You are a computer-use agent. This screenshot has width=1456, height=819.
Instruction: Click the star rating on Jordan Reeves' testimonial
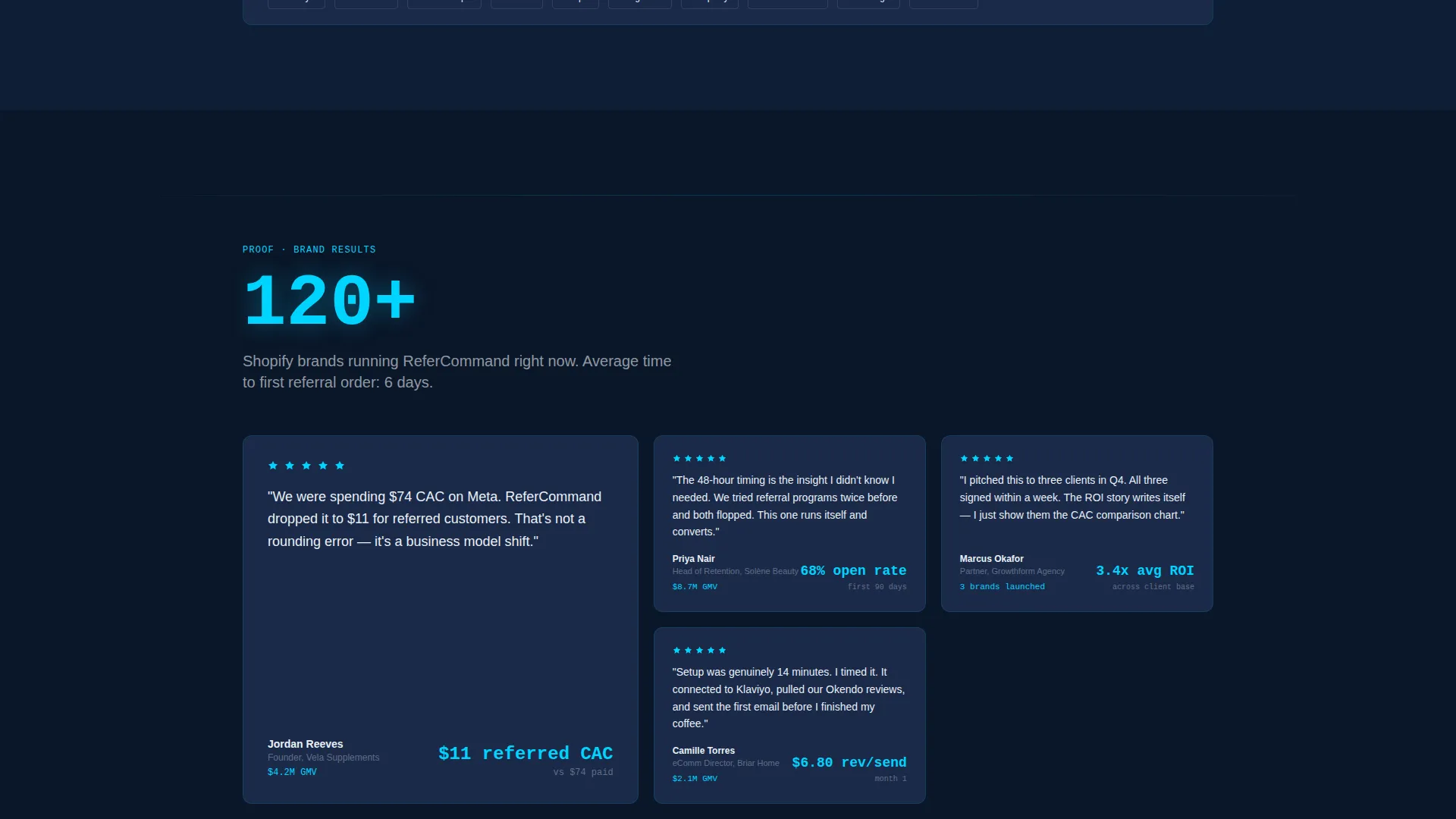click(306, 466)
